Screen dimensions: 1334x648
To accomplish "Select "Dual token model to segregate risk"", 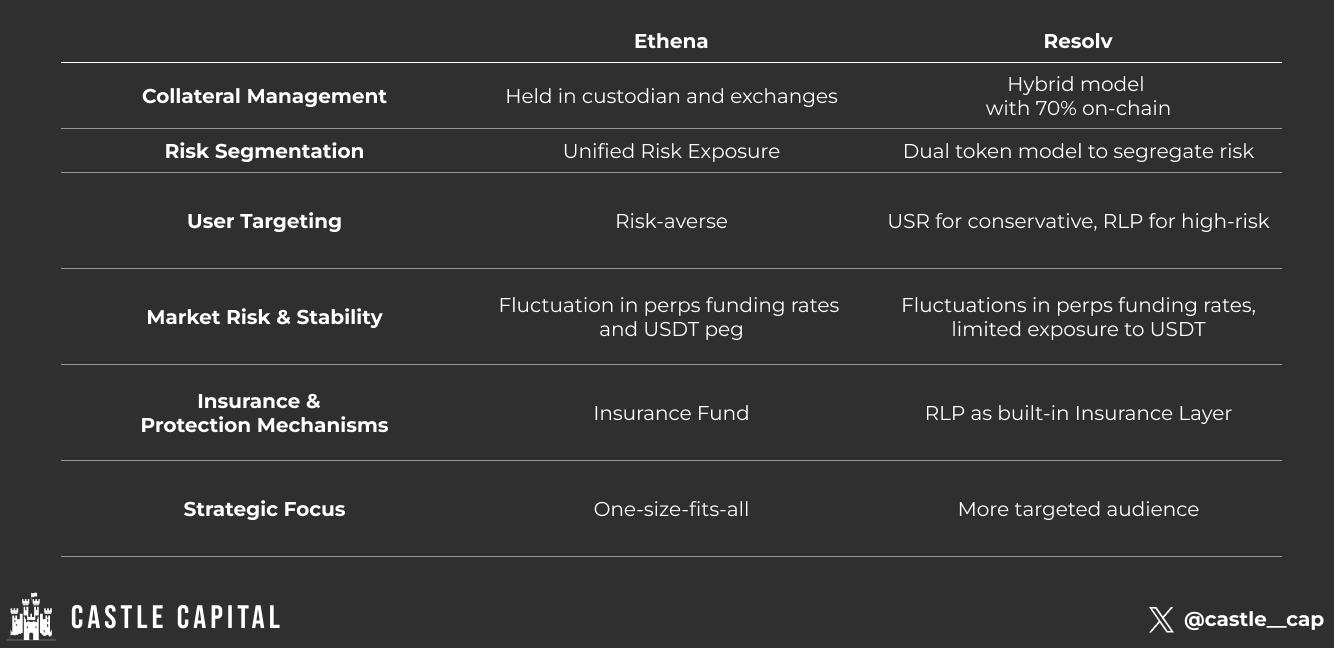I will coord(1078,151).
